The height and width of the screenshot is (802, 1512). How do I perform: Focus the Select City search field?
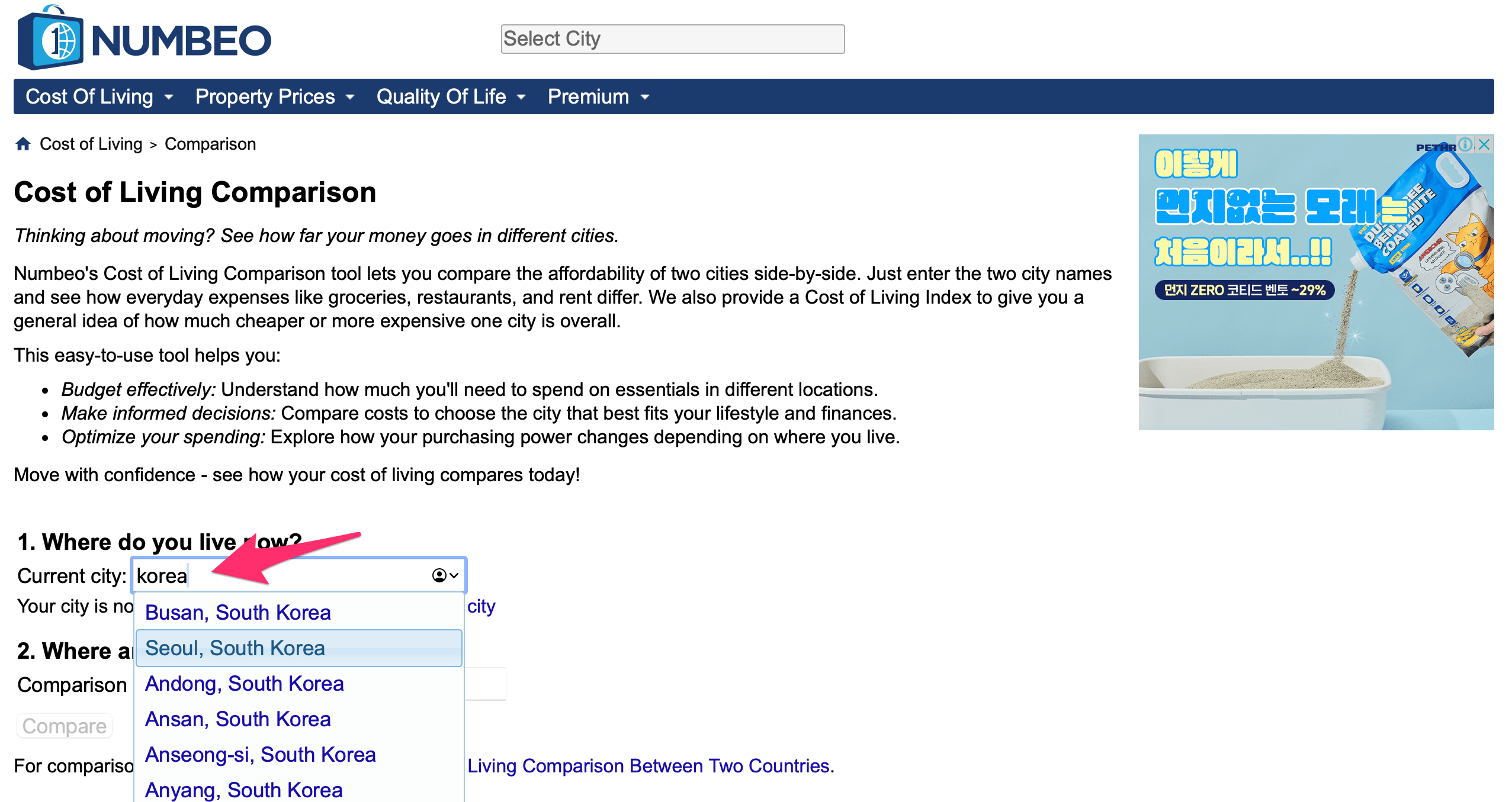point(672,39)
